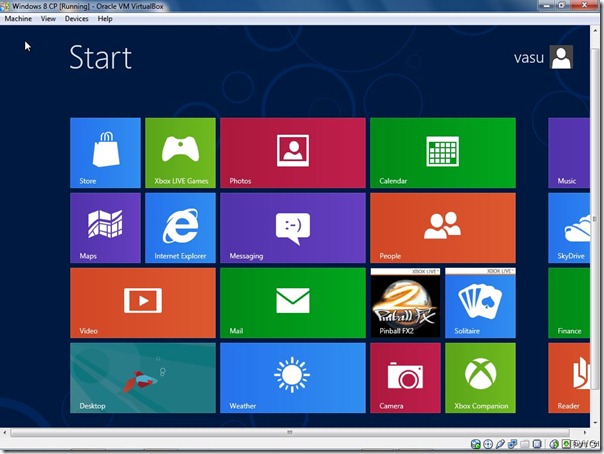
Task: Open the Devices menu
Action: tap(76, 18)
